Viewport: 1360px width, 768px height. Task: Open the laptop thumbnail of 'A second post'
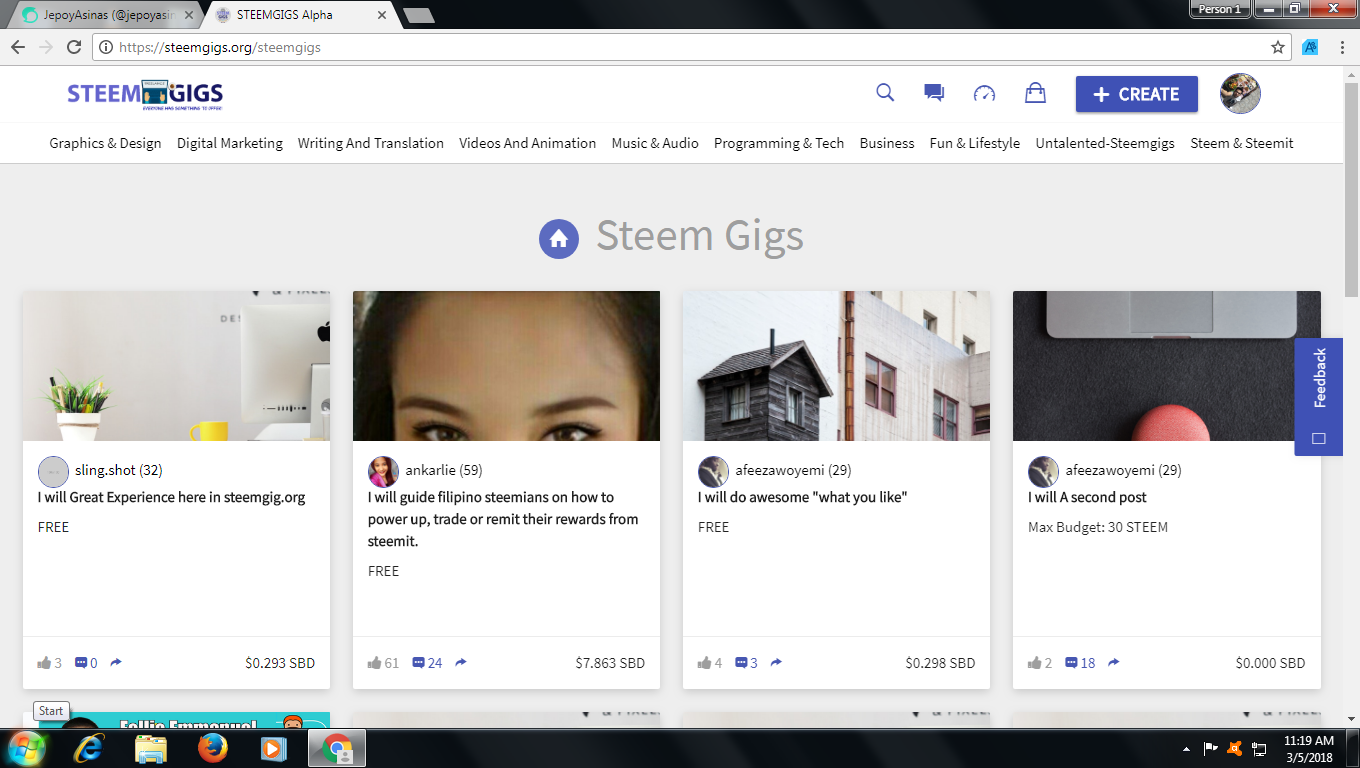pos(1166,366)
